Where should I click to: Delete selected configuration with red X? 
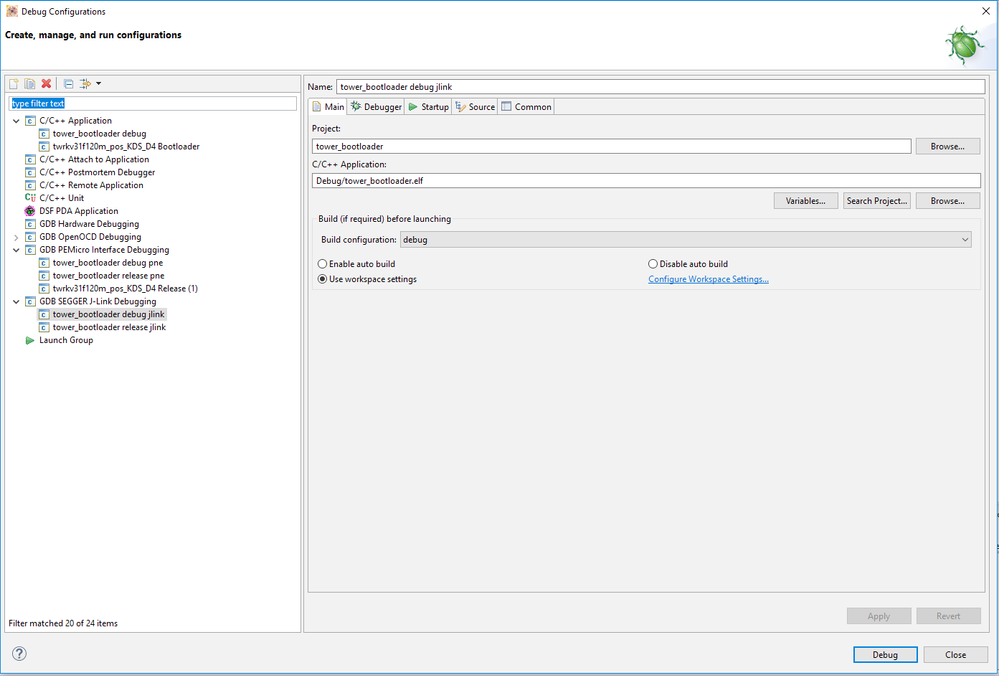click(46, 83)
